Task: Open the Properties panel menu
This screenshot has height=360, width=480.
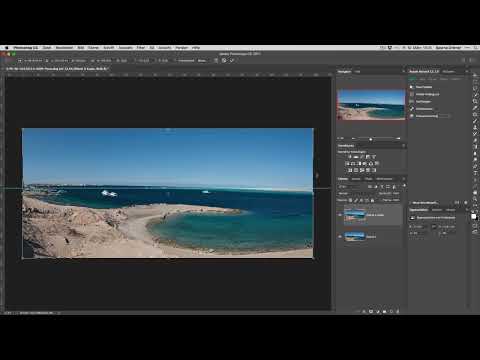Action: (x=467, y=210)
